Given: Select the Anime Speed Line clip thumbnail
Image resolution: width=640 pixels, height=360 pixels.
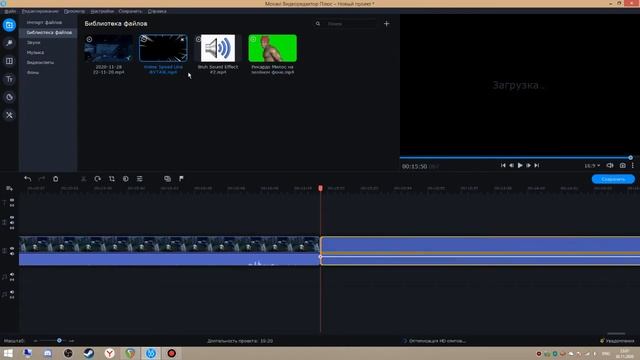Looking at the screenshot, I should (163, 48).
